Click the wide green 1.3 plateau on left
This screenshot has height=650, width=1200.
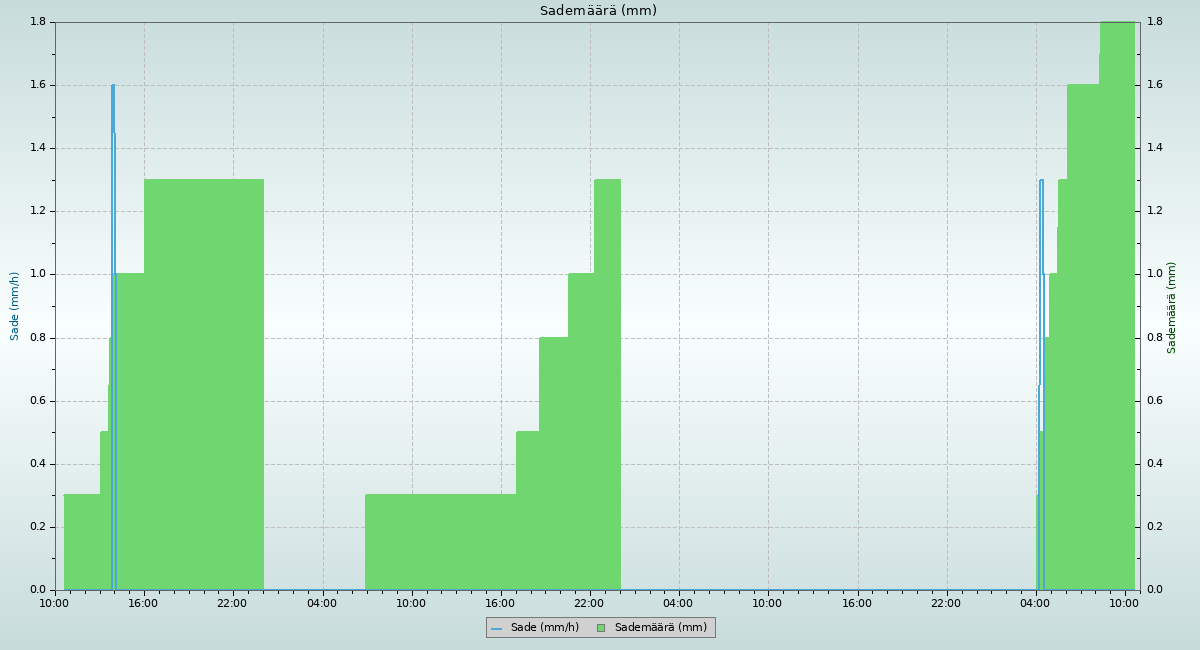click(204, 380)
